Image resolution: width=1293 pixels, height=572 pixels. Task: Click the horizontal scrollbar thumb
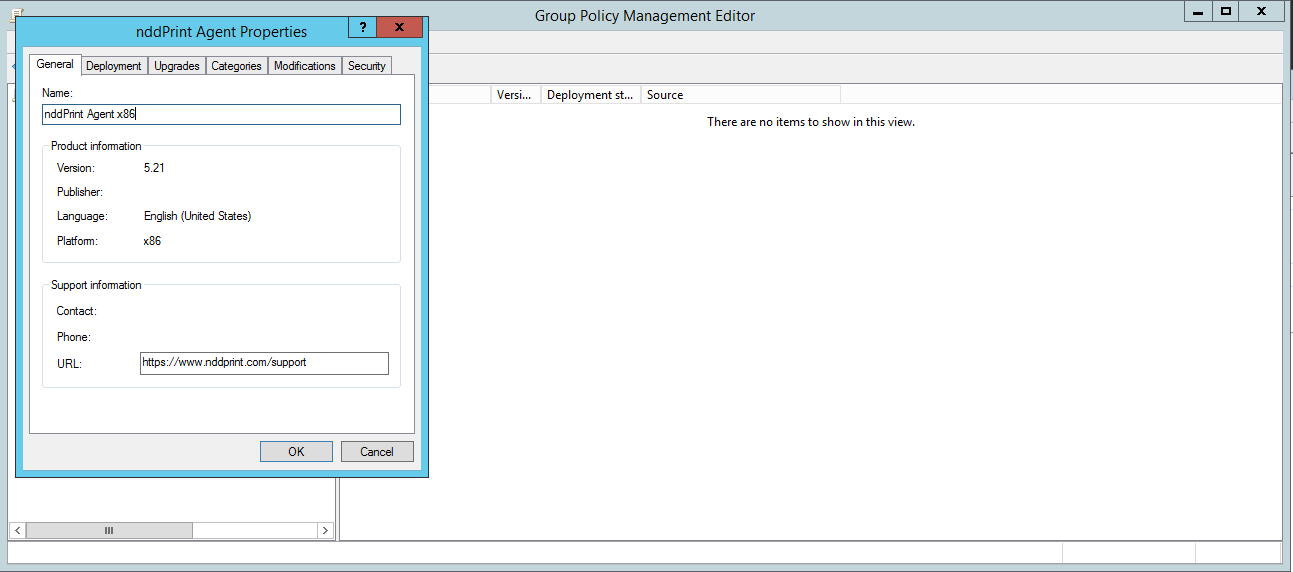(109, 530)
